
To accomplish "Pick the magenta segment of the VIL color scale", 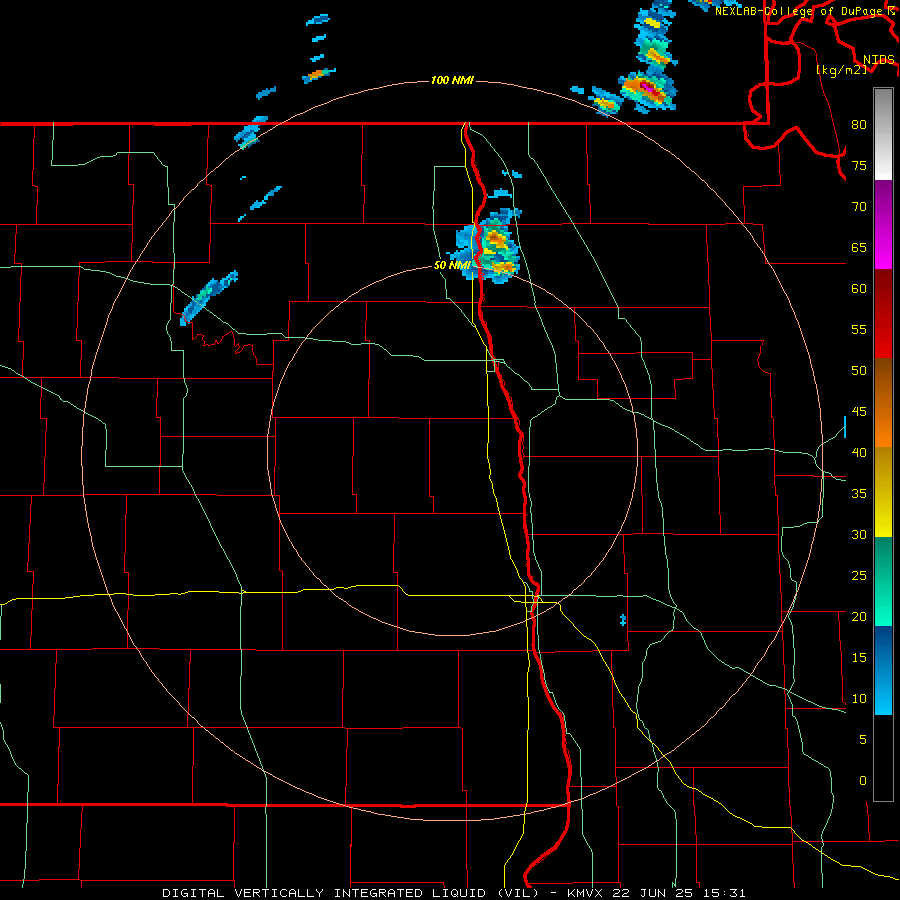I will pos(883,225).
